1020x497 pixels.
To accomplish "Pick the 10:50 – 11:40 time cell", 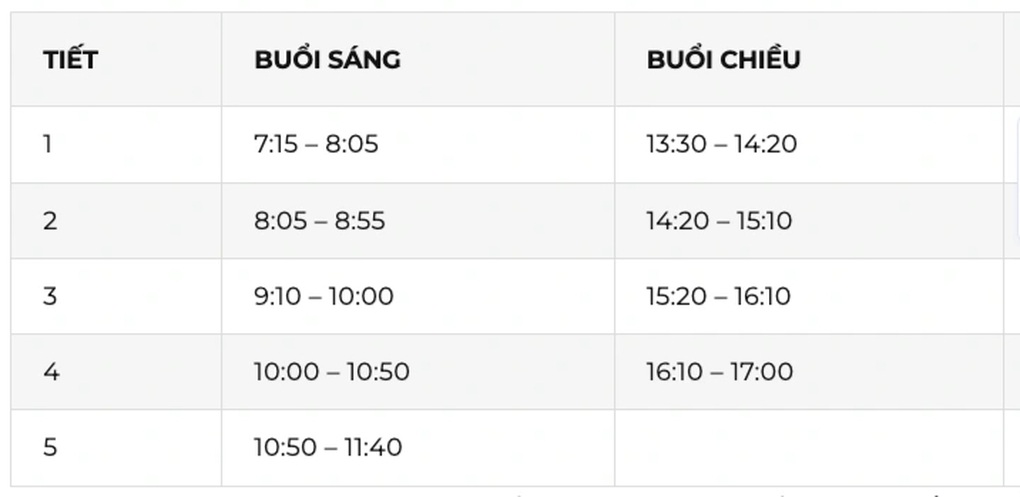I will 328,447.
